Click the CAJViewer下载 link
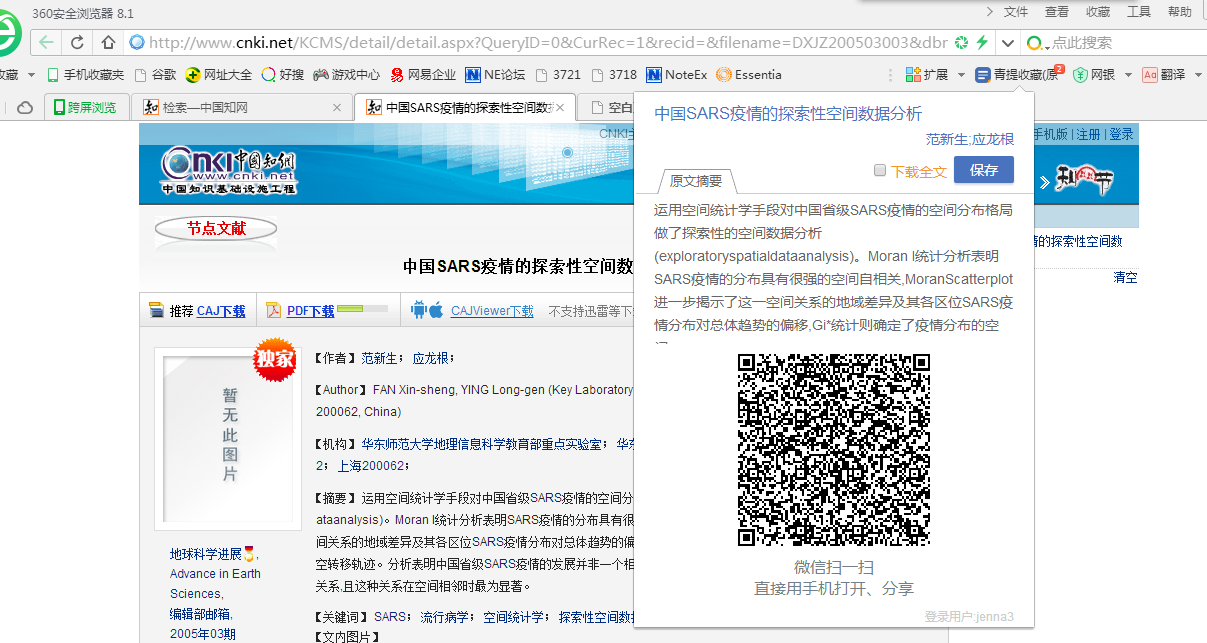The height and width of the screenshot is (643, 1207). (x=492, y=311)
